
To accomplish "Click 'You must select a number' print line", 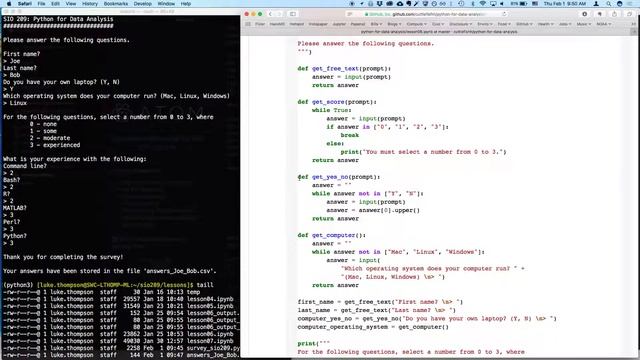I will (423, 152).
